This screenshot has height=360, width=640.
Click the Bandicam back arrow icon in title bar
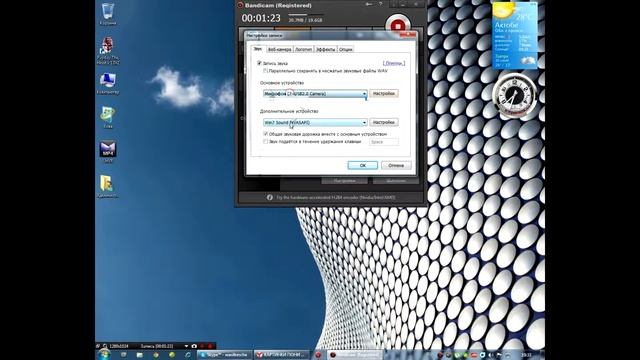coord(369,4)
